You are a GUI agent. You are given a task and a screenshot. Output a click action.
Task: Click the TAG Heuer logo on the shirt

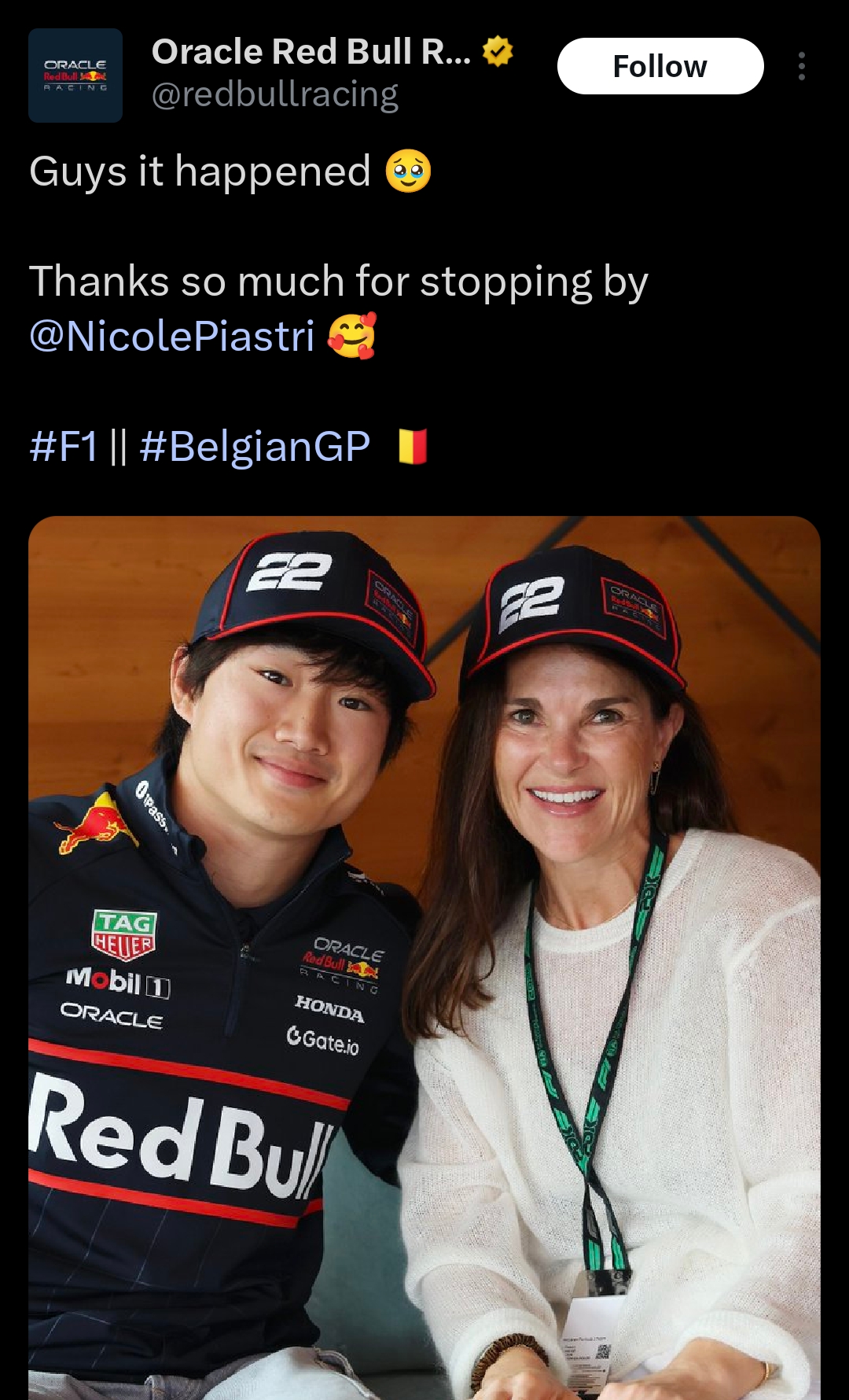coord(124,934)
